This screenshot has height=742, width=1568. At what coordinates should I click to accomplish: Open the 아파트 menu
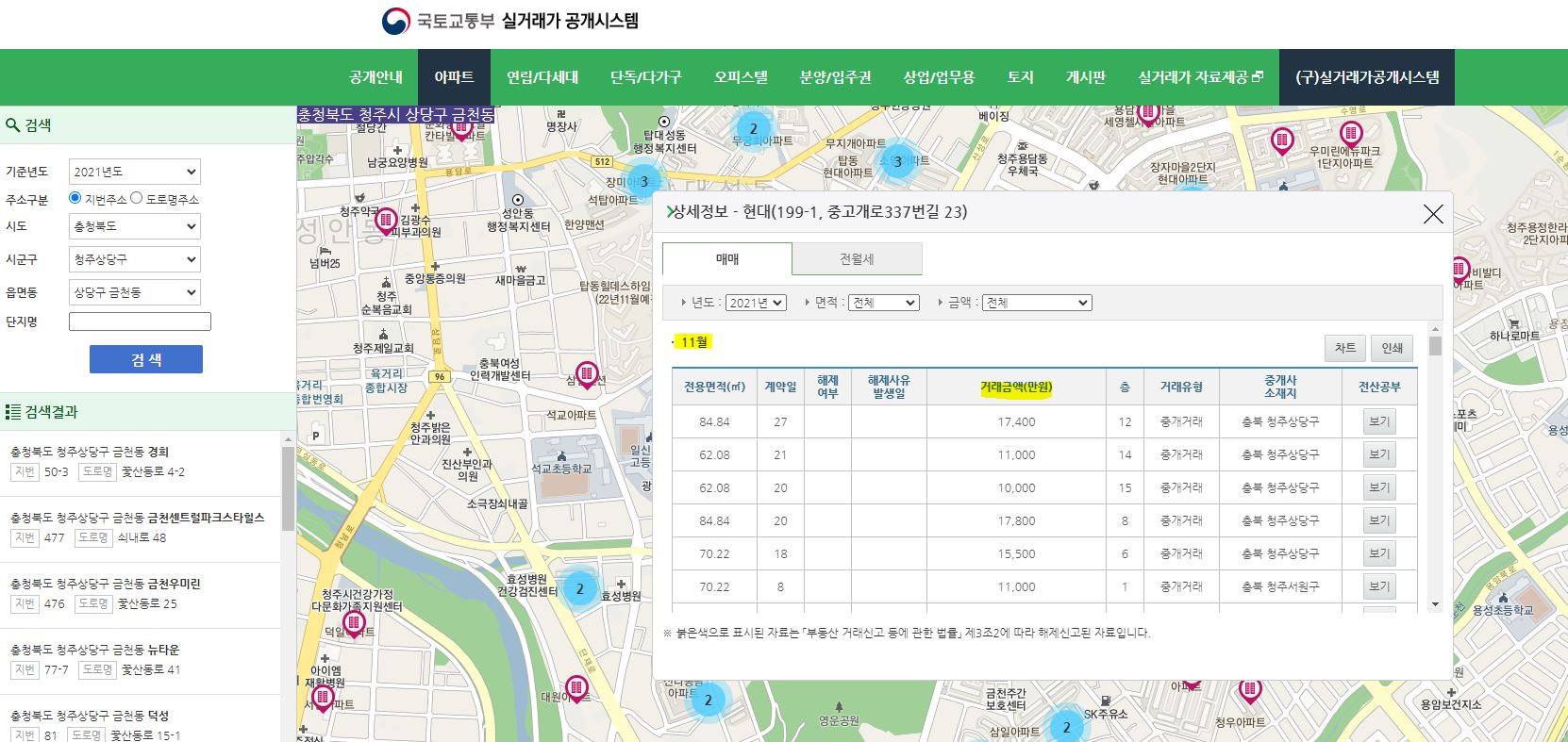point(454,77)
